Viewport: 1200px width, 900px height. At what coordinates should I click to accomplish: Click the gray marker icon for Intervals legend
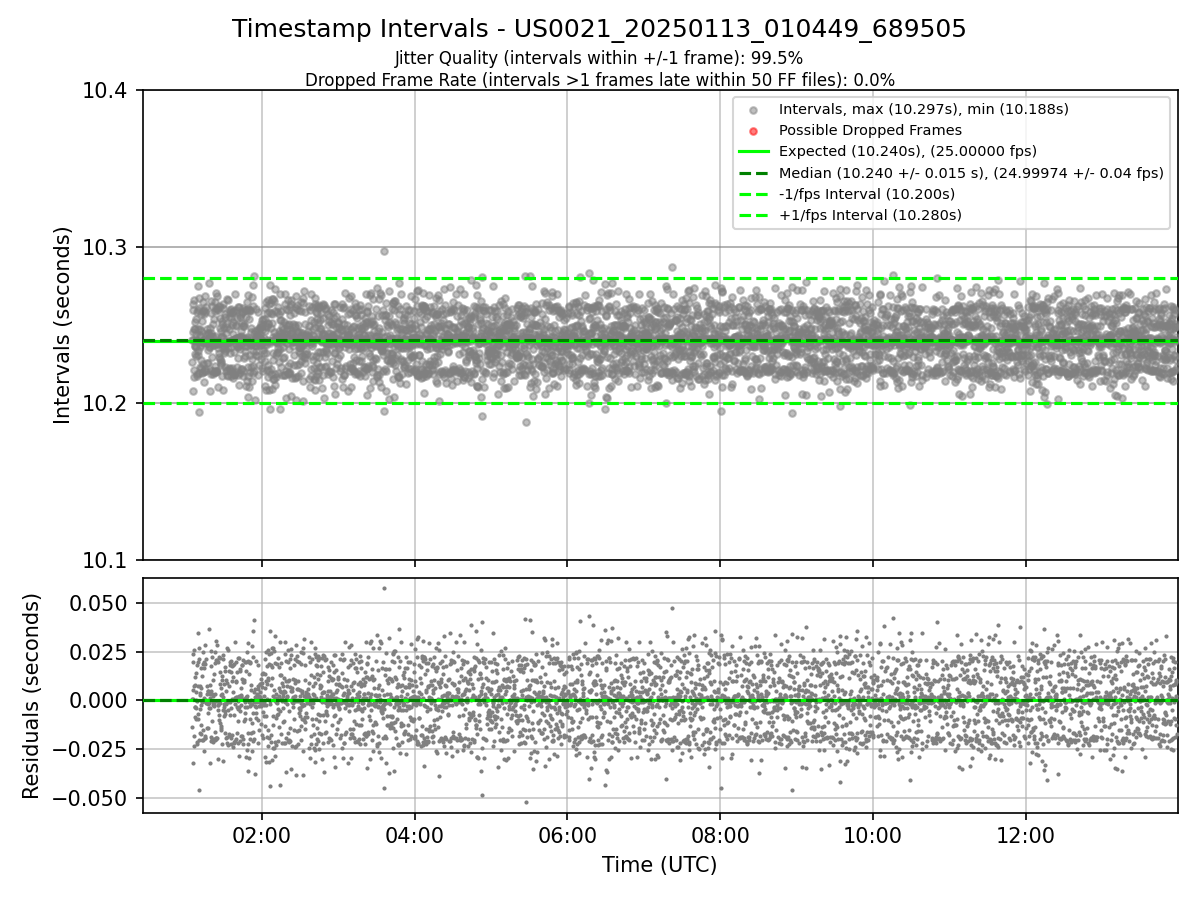pyautogui.click(x=753, y=110)
